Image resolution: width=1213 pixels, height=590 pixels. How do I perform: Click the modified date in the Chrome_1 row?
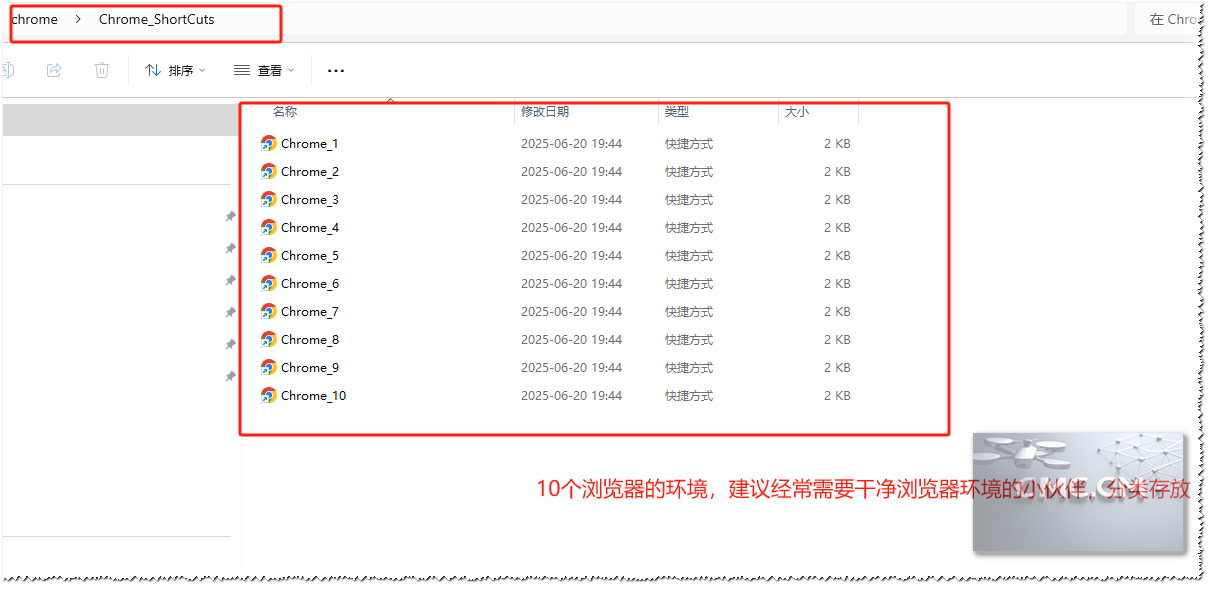[571, 143]
